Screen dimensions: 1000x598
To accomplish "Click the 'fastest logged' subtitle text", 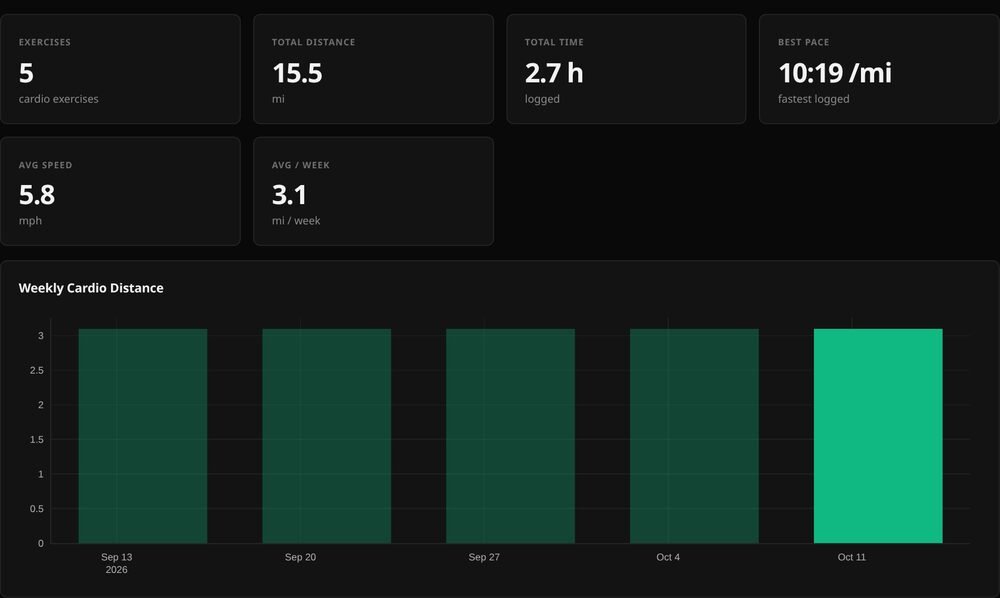I will 814,99.
